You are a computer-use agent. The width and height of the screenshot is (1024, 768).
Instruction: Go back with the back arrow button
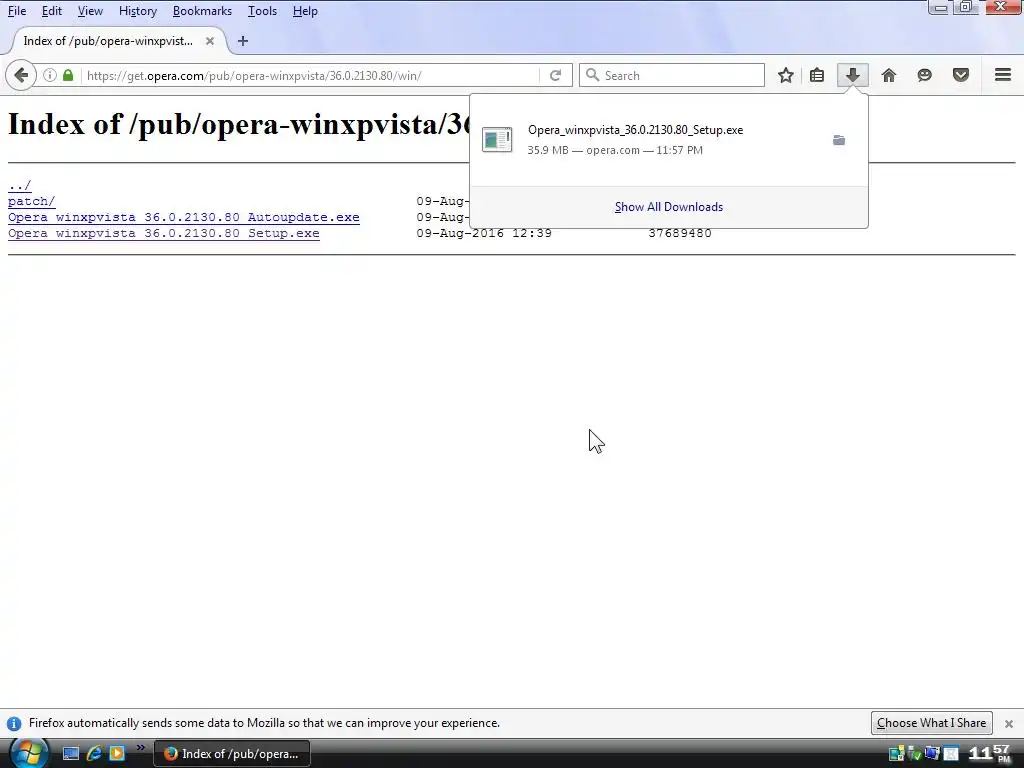[20, 75]
